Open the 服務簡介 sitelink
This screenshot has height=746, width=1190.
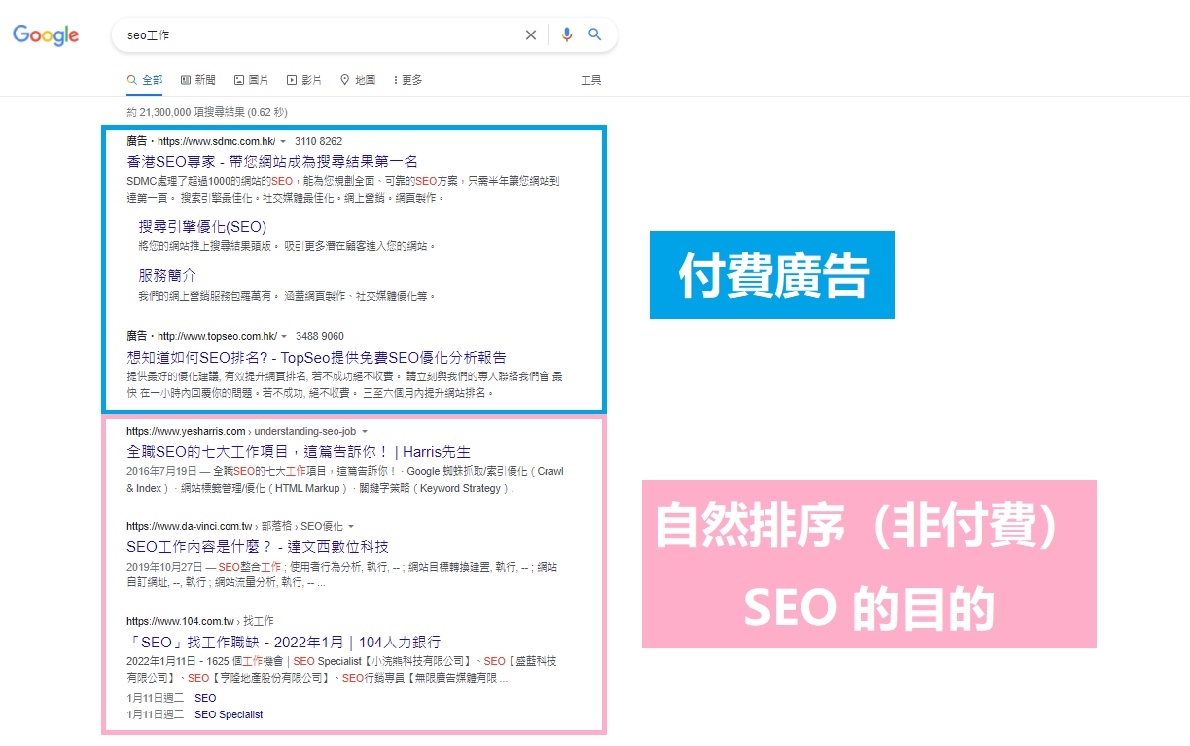pos(167,275)
